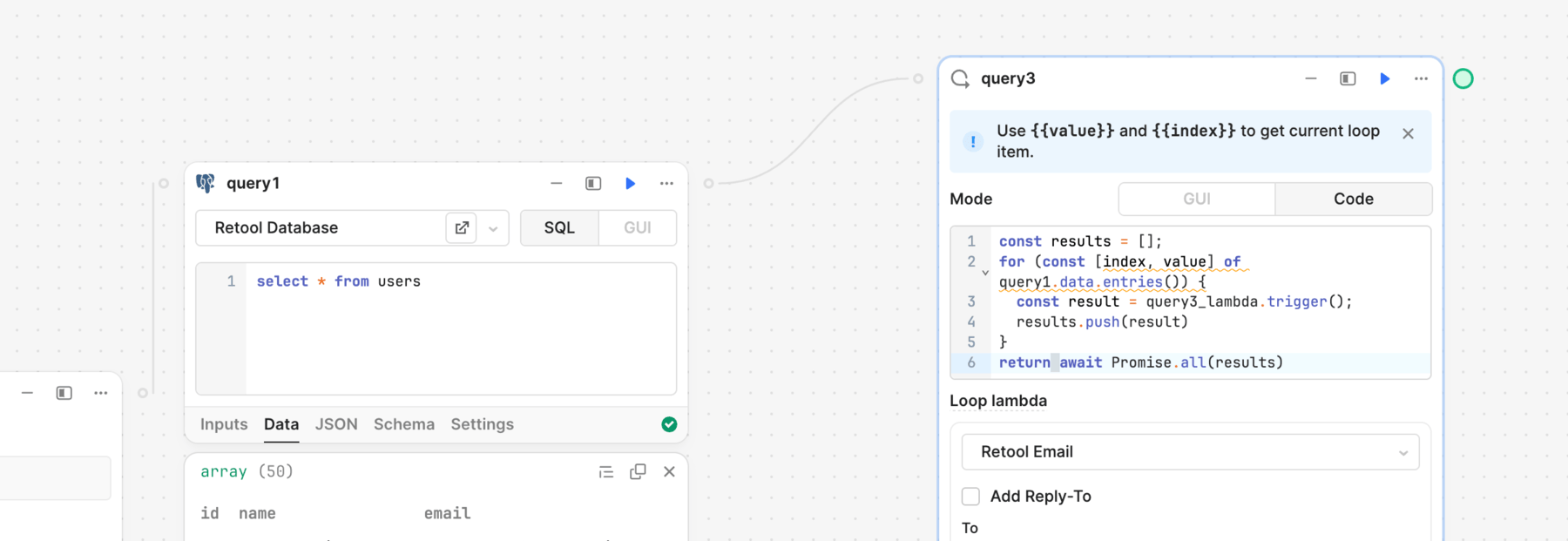Enable Add Reply-To checkbox
1568x541 pixels.
click(x=970, y=496)
